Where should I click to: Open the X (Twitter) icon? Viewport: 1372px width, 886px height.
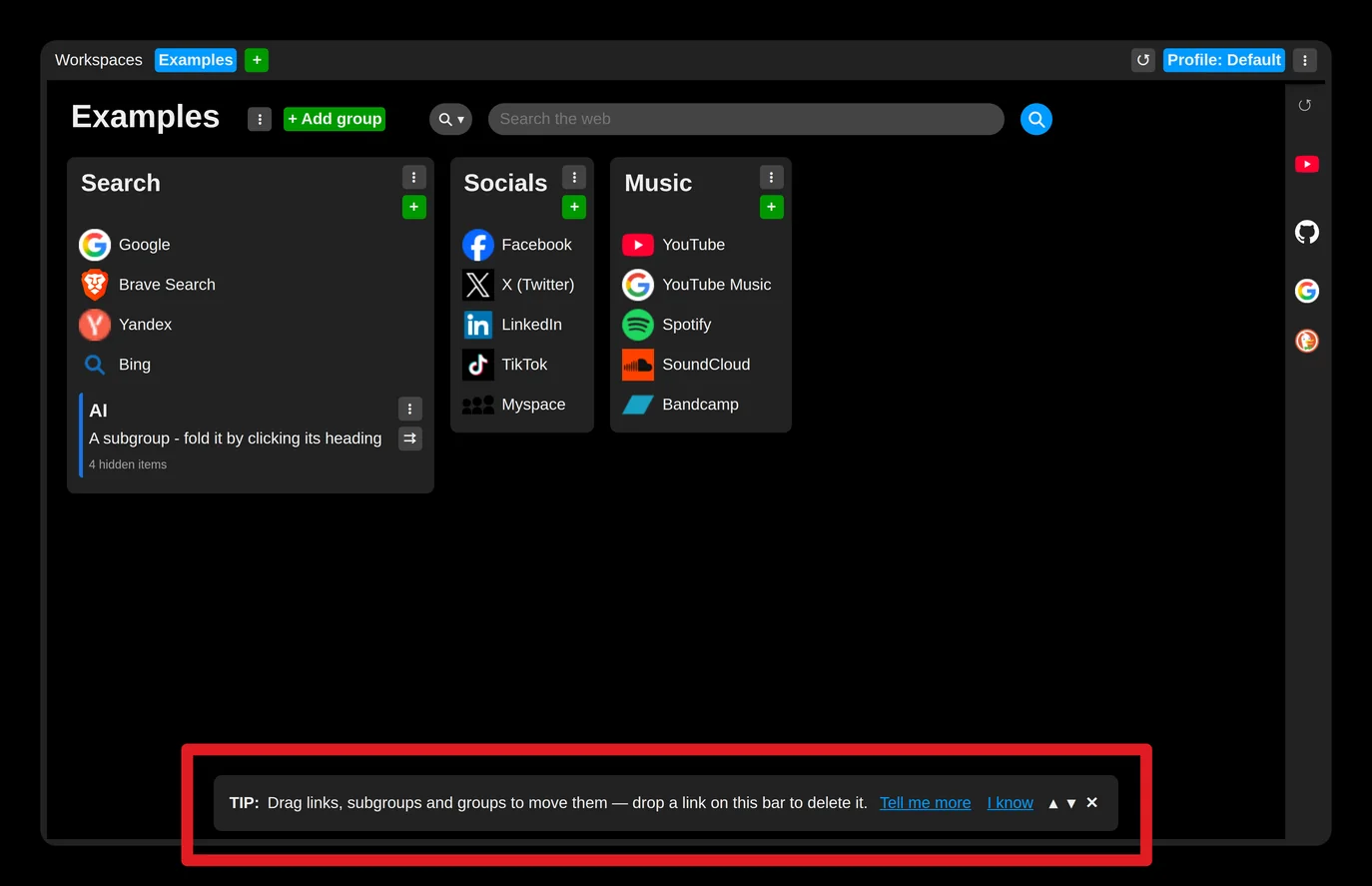478,285
